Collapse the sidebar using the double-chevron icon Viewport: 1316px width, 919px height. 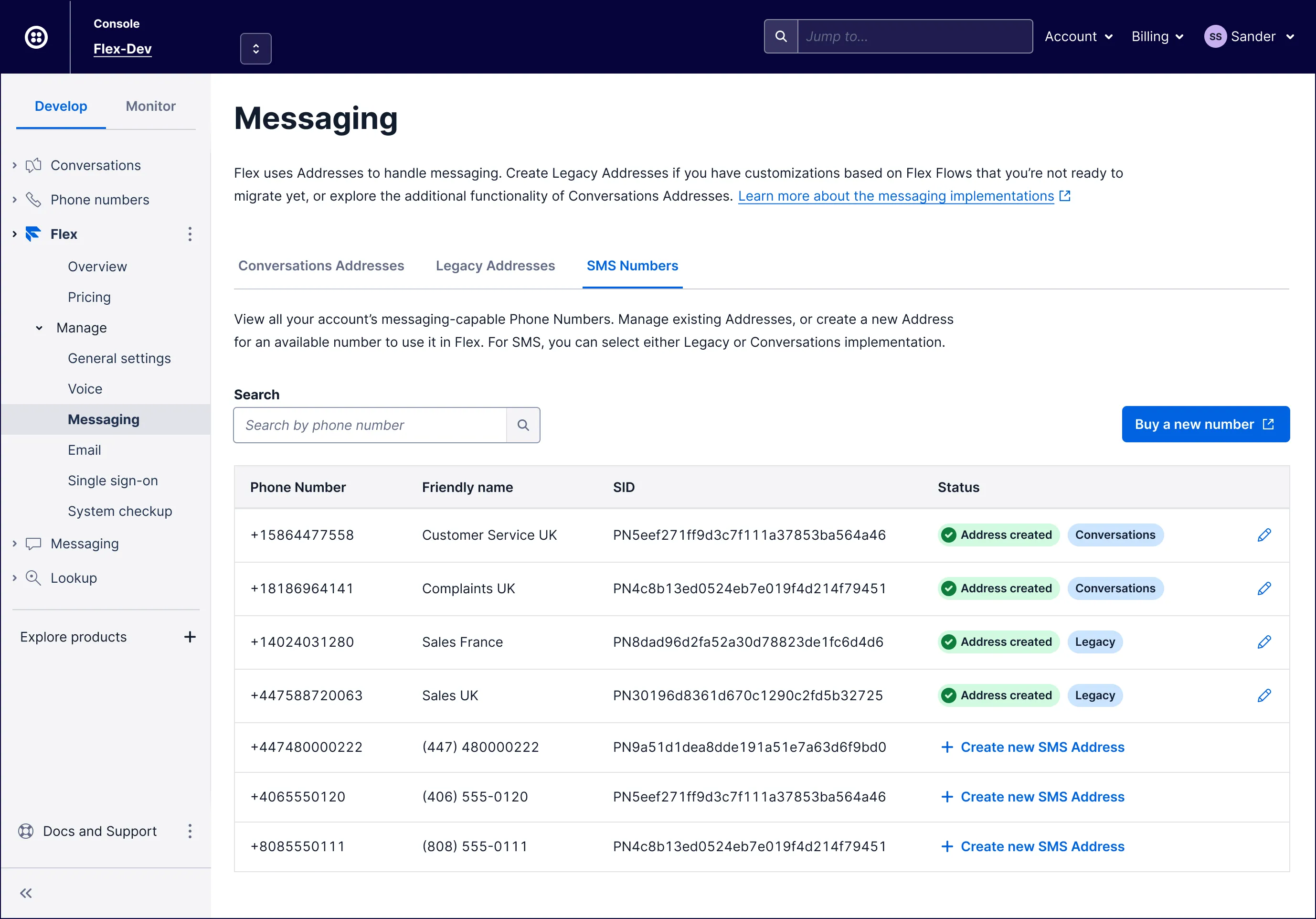tap(25, 893)
